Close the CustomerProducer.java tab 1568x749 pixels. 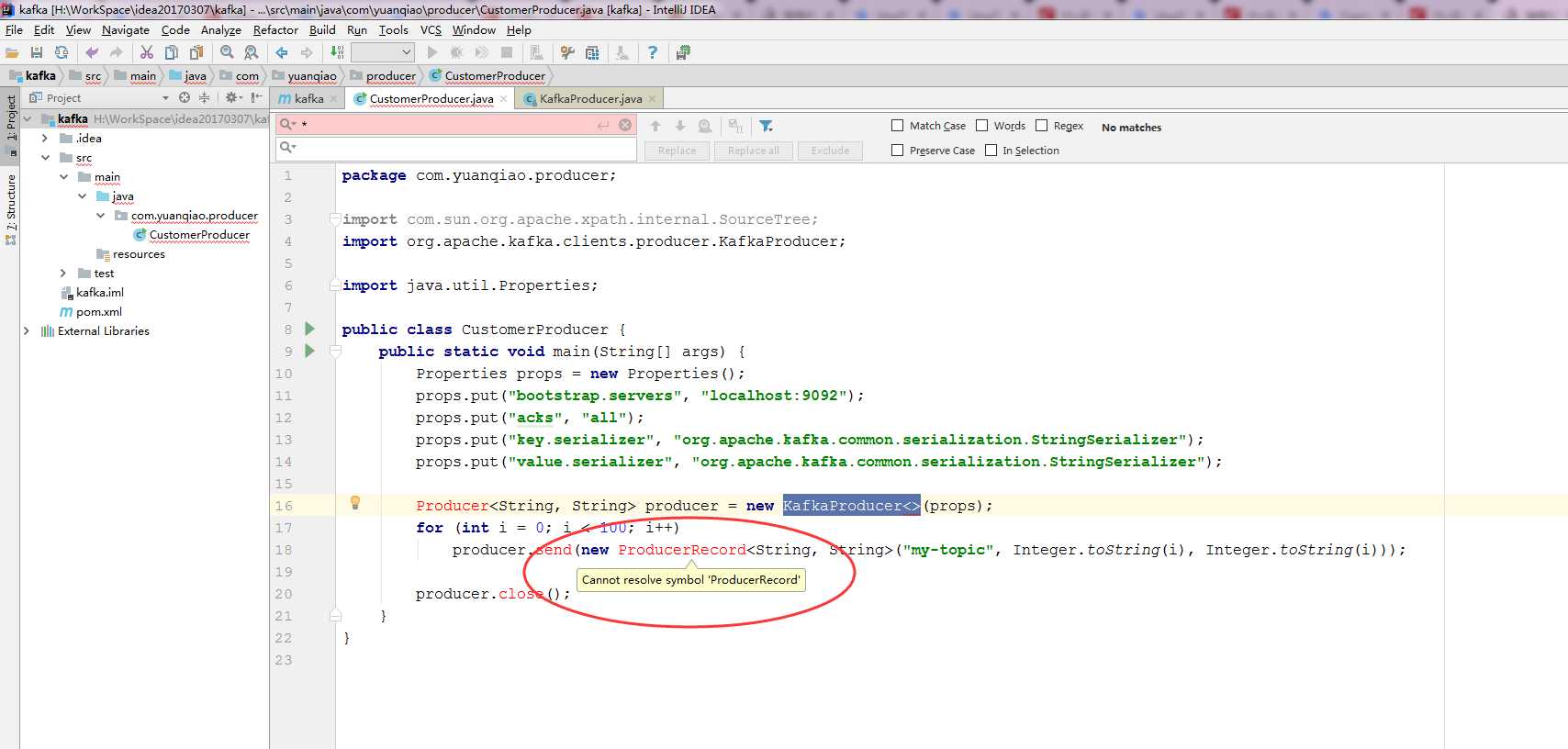(x=503, y=98)
